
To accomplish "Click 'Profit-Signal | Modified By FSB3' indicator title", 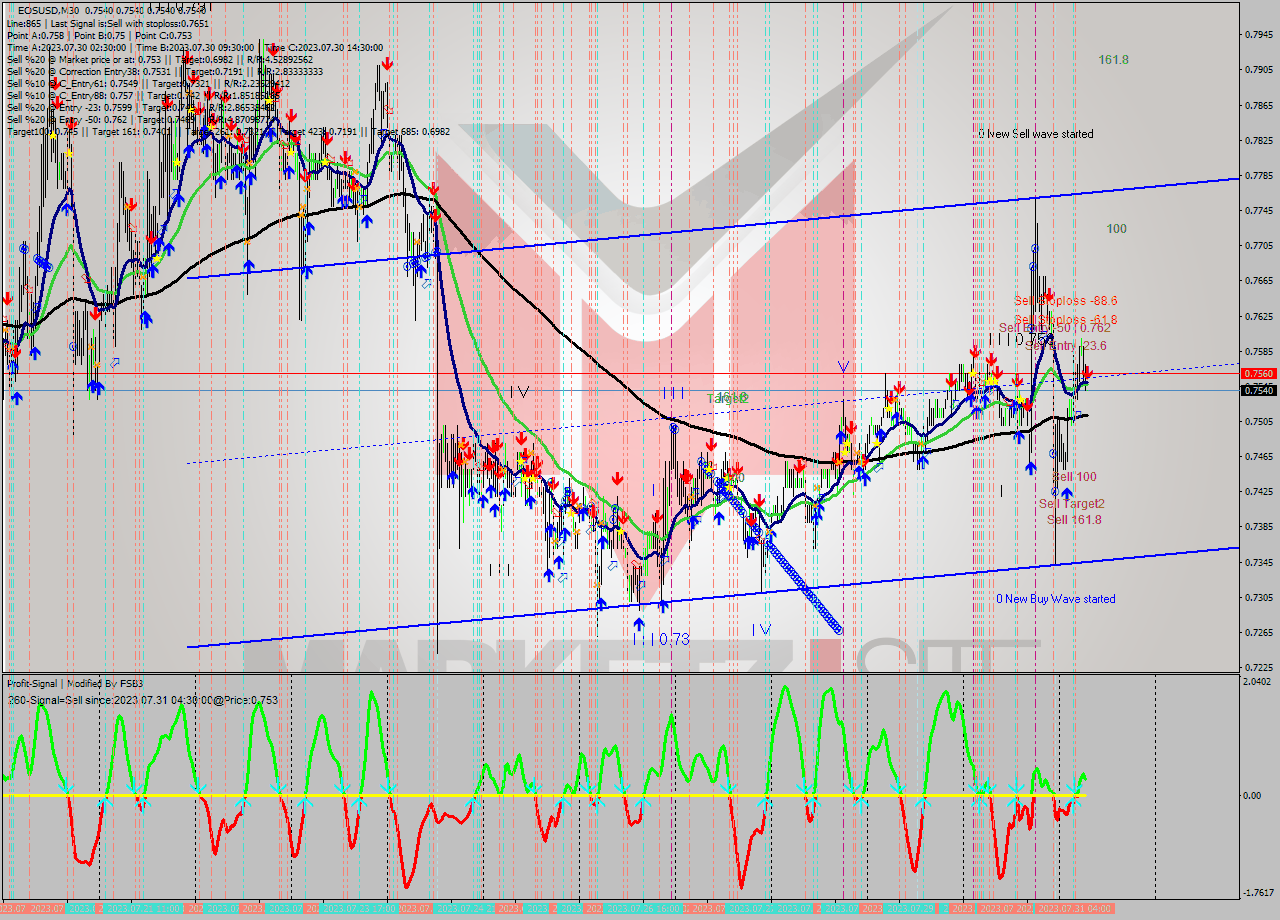I will (x=75, y=683).
